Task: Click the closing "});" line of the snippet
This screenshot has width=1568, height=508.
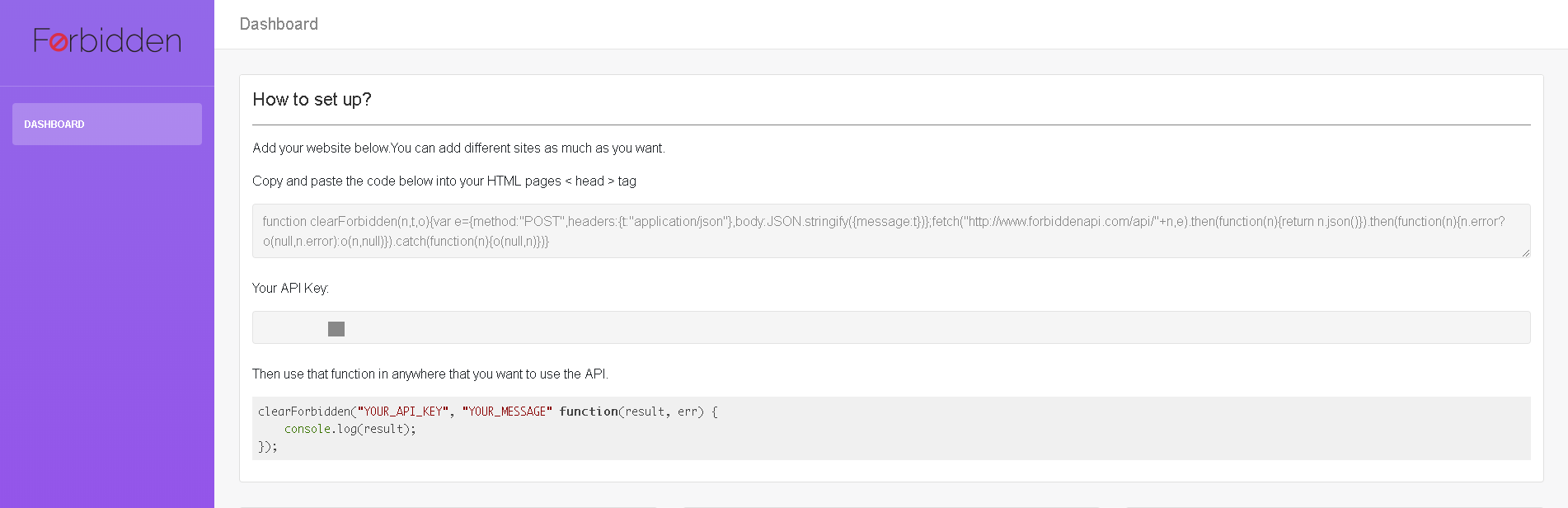Action: (268, 447)
